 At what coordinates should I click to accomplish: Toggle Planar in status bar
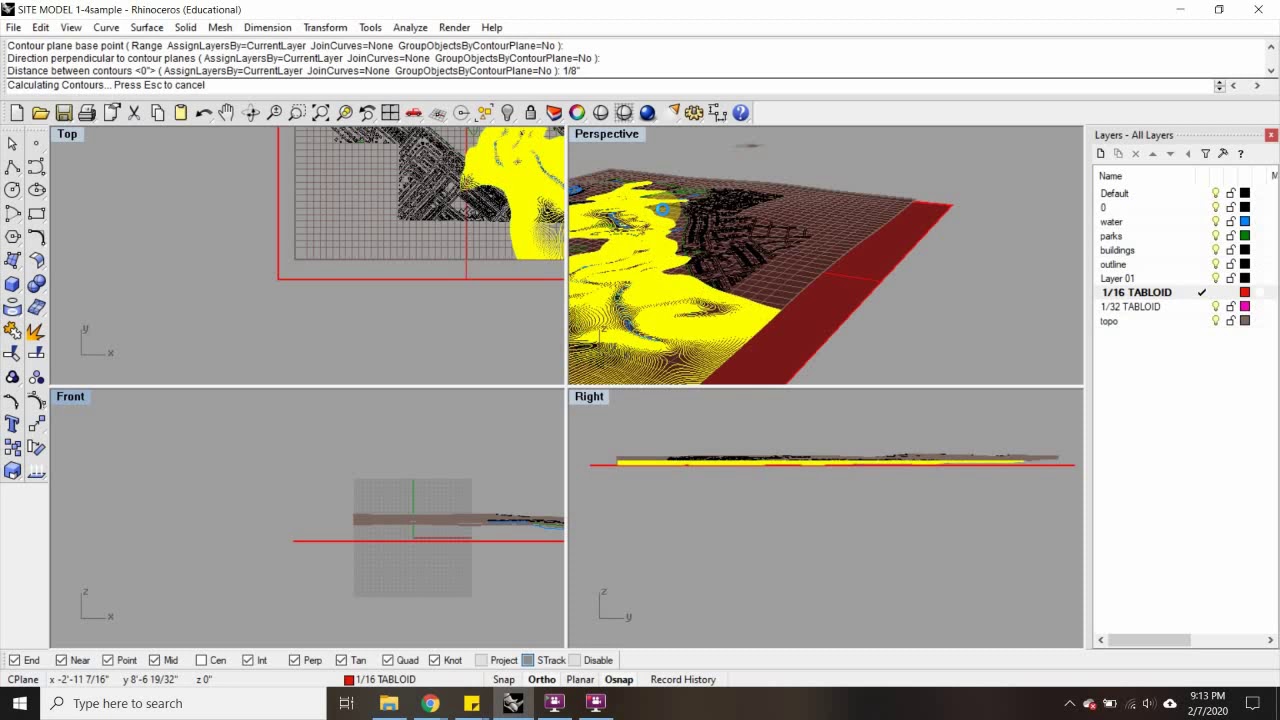point(580,680)
